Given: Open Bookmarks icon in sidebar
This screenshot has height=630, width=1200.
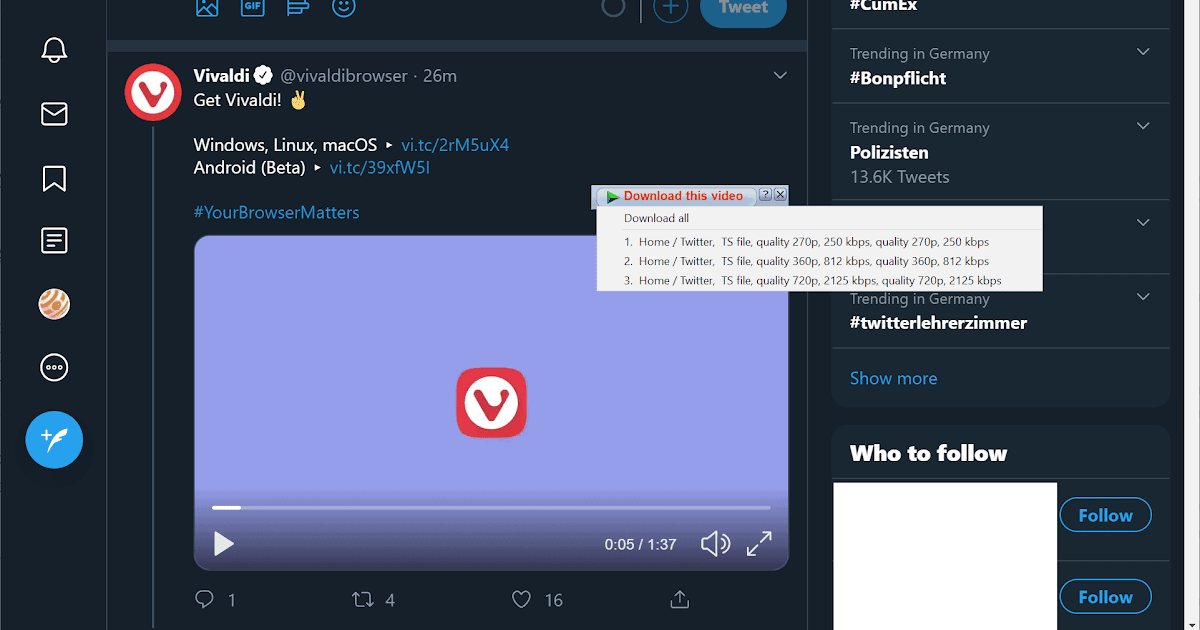Looking at the screenshot, I should point(54,178).
